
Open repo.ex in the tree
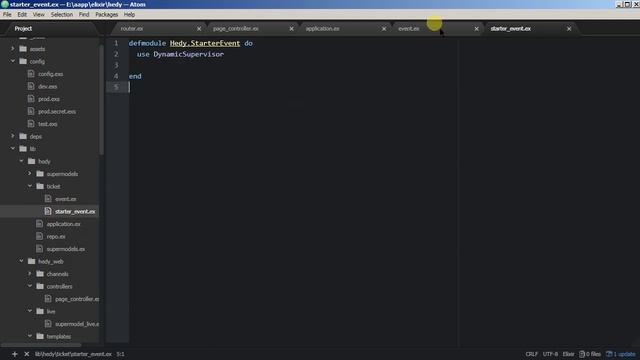tap(56, 236)
